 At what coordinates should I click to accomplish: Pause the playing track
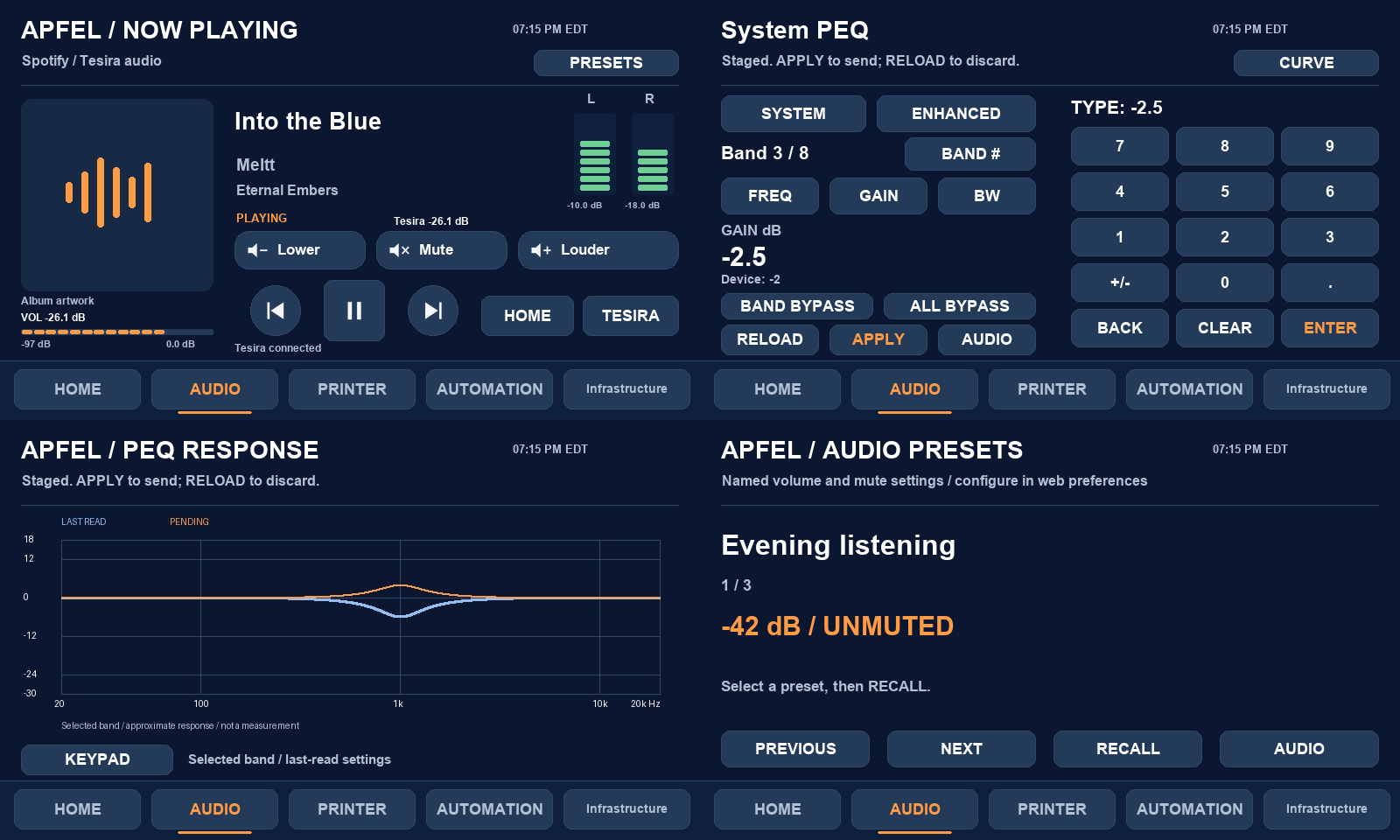(354, 311)
